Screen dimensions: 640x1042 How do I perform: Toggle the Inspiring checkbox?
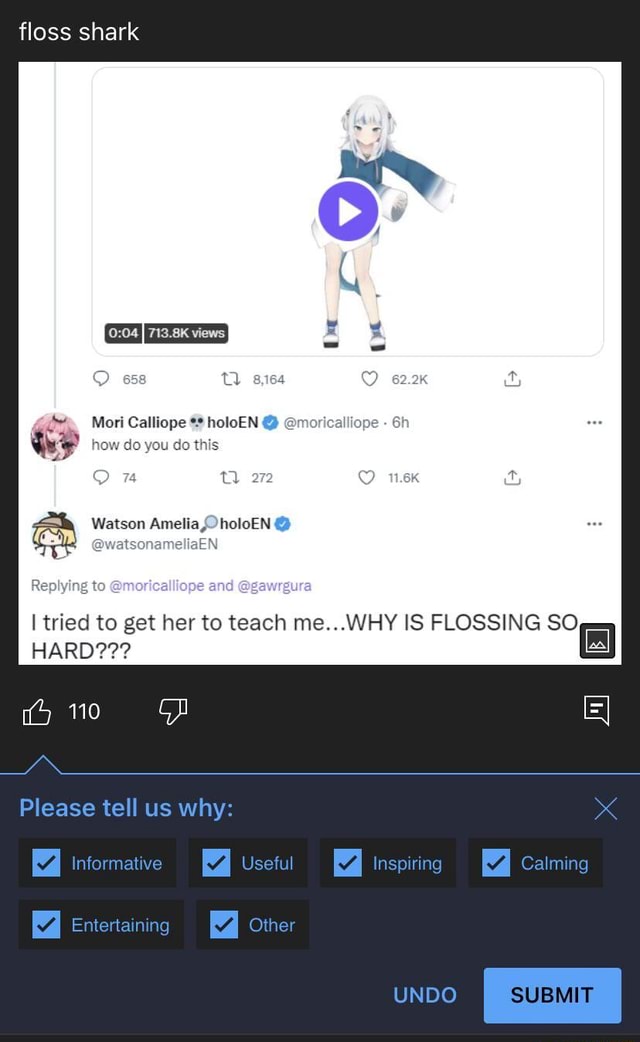pyautogui.click(x=347, y=863)
